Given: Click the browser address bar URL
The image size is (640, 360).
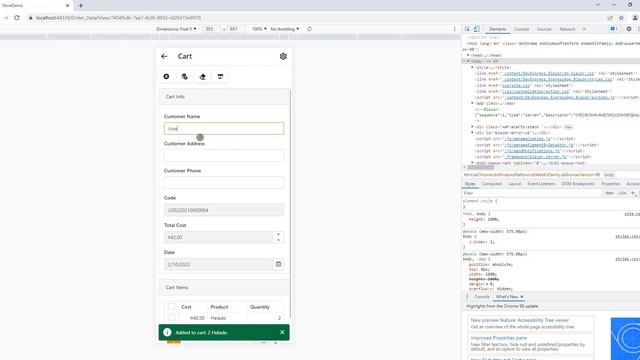Looking at the screenshot, I should pos(118,18).
